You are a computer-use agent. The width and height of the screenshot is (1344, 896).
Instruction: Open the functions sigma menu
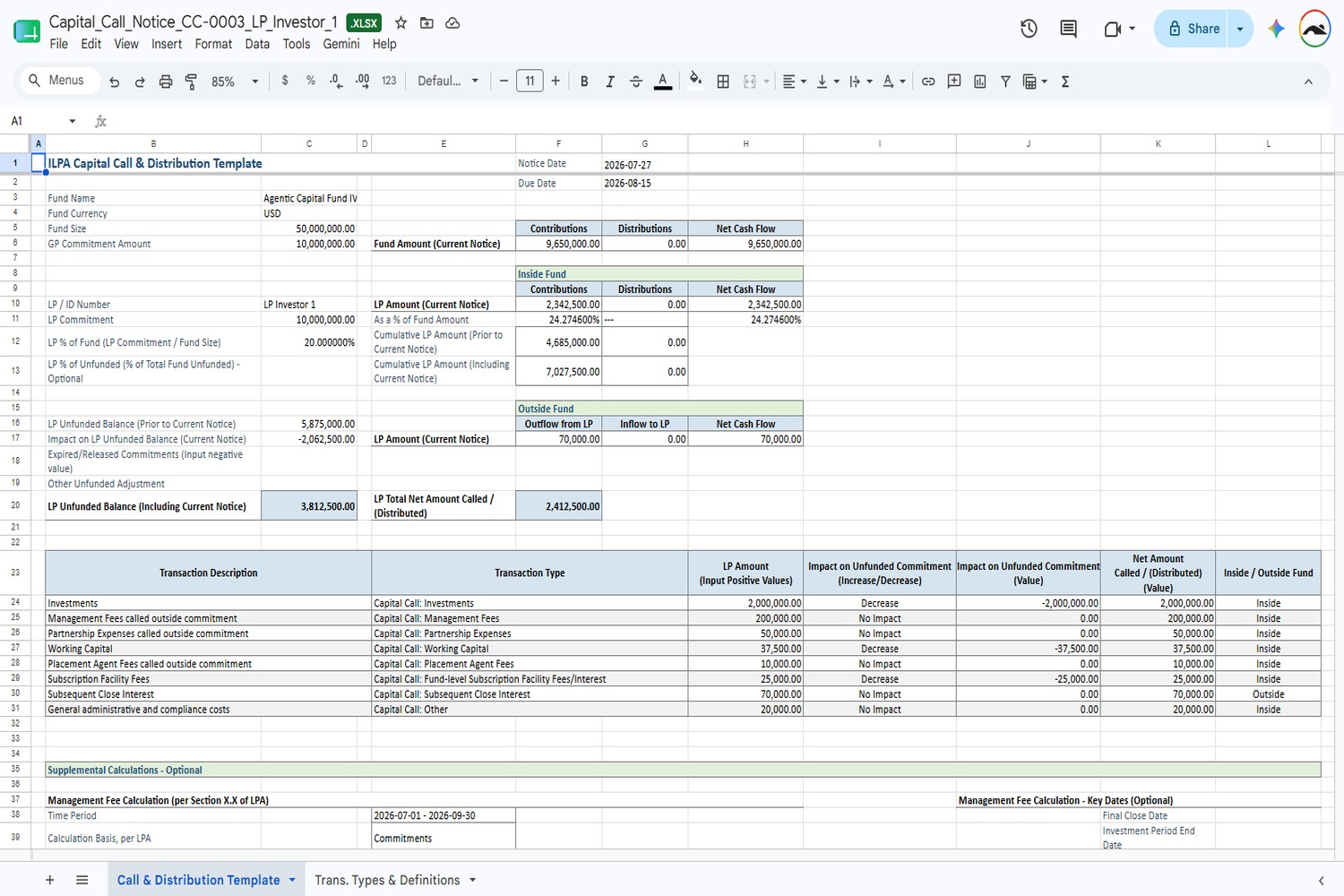point(1065,82)
